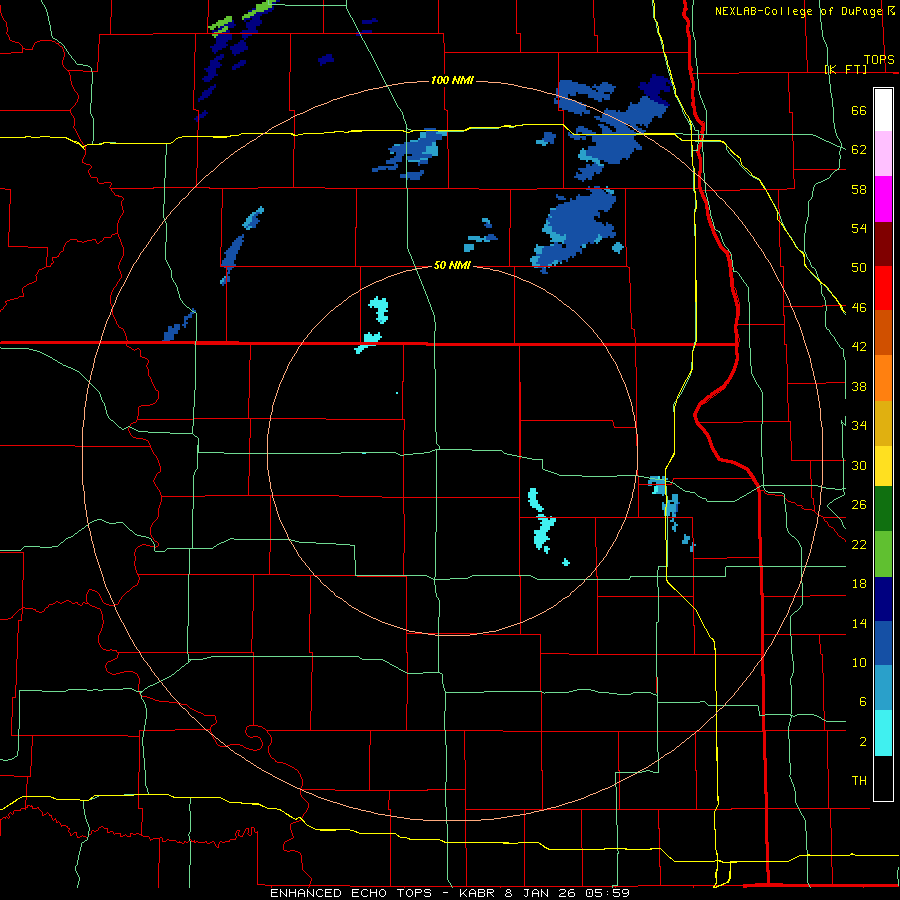Click the 54 scale value
This screenshot has height=900, width=900.
[859, 228]
